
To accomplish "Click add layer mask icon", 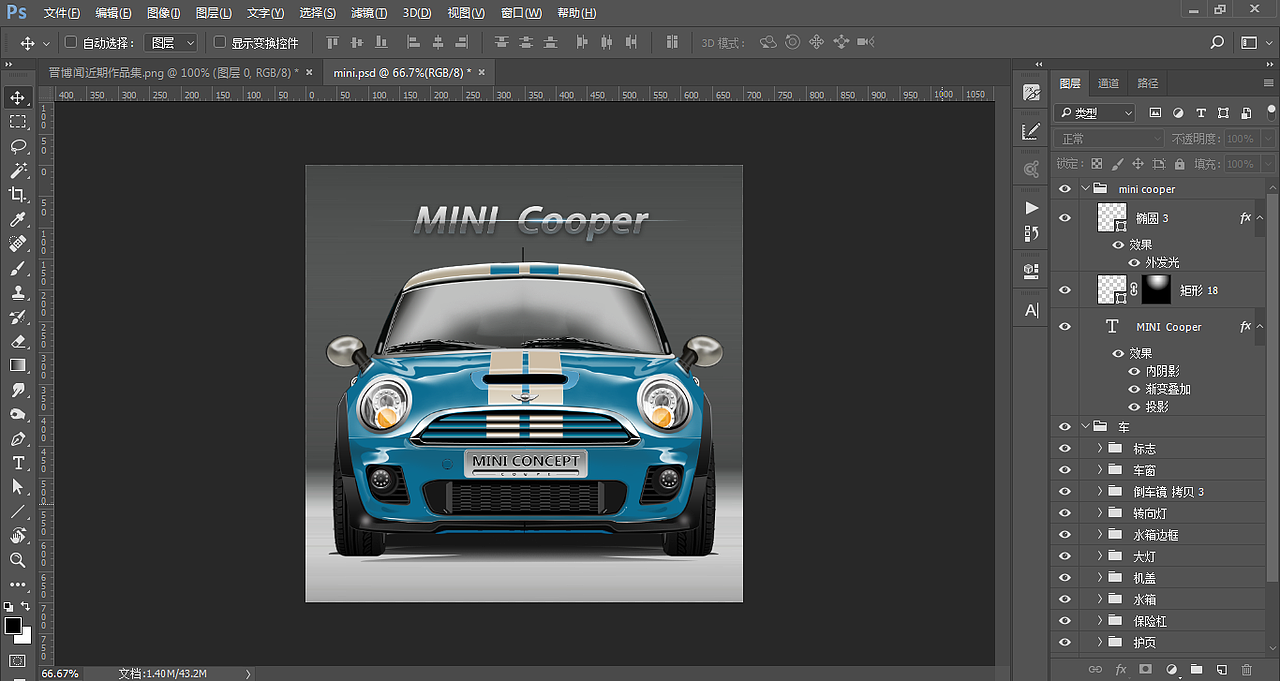I will pyautogui.click(x=1145, y=669).
